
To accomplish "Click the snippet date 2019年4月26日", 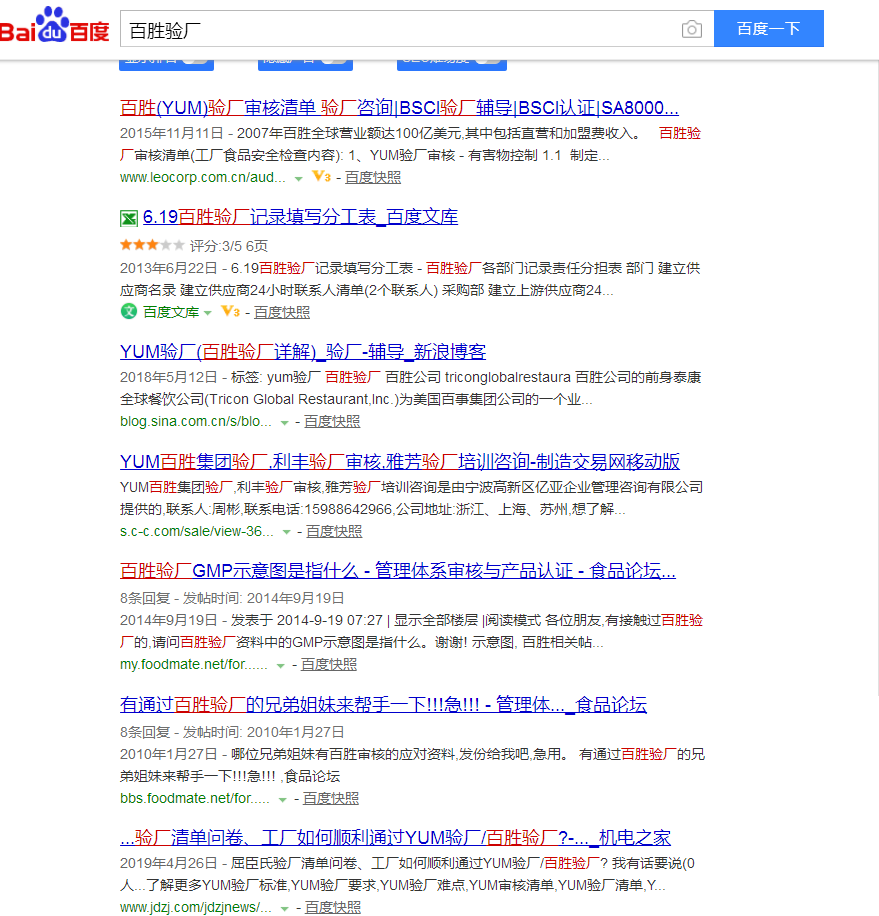I will pyautogui.click(x=168, y=863).
